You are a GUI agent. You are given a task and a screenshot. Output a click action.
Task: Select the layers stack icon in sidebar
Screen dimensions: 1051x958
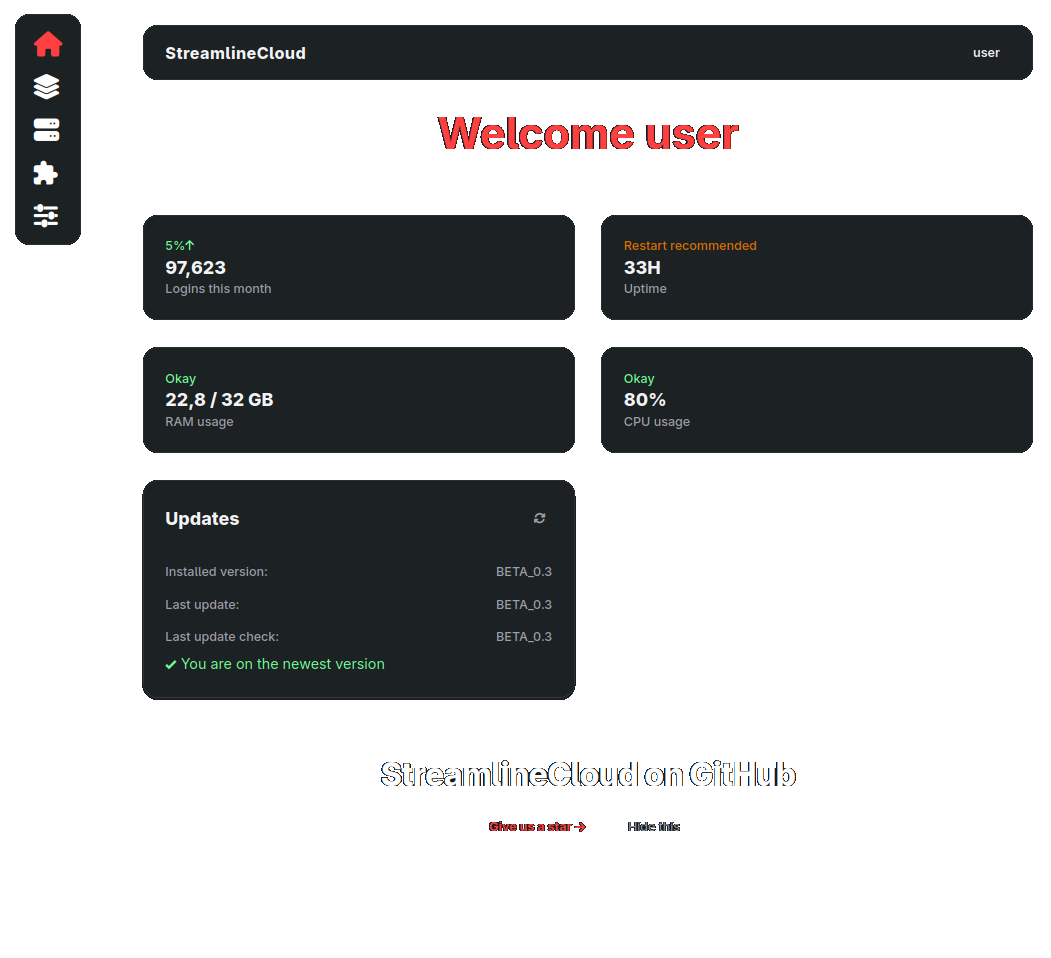click(47, 87)
